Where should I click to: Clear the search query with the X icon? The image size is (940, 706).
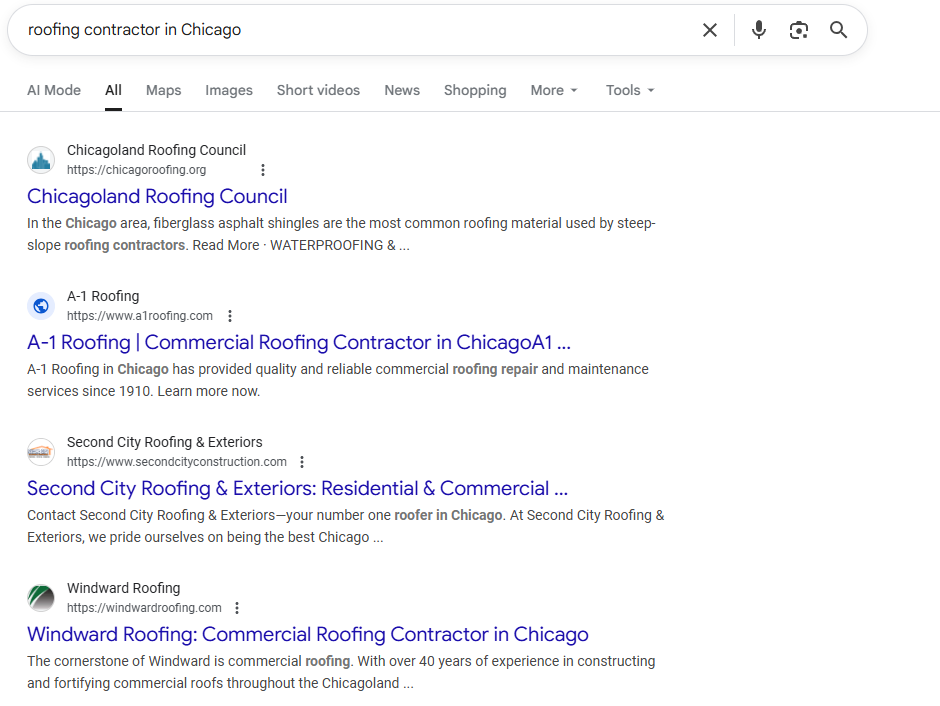(x=710, y=30)
